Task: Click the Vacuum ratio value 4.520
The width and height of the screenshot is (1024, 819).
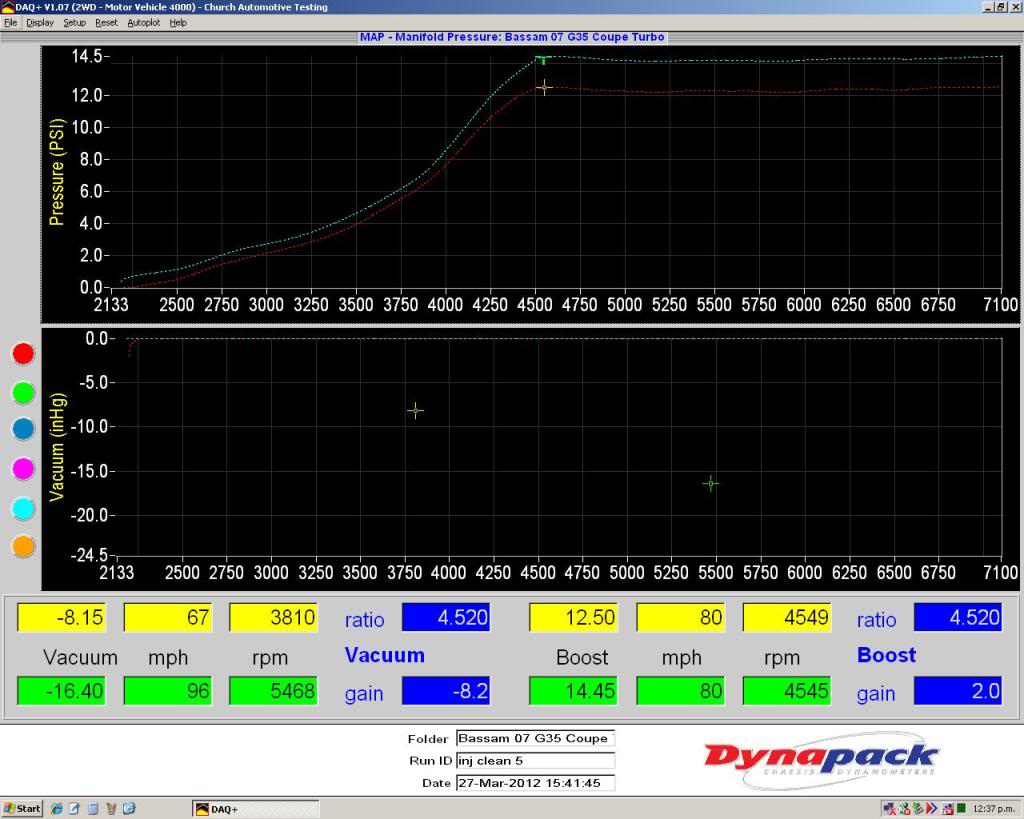Action: tap(446, 617)
